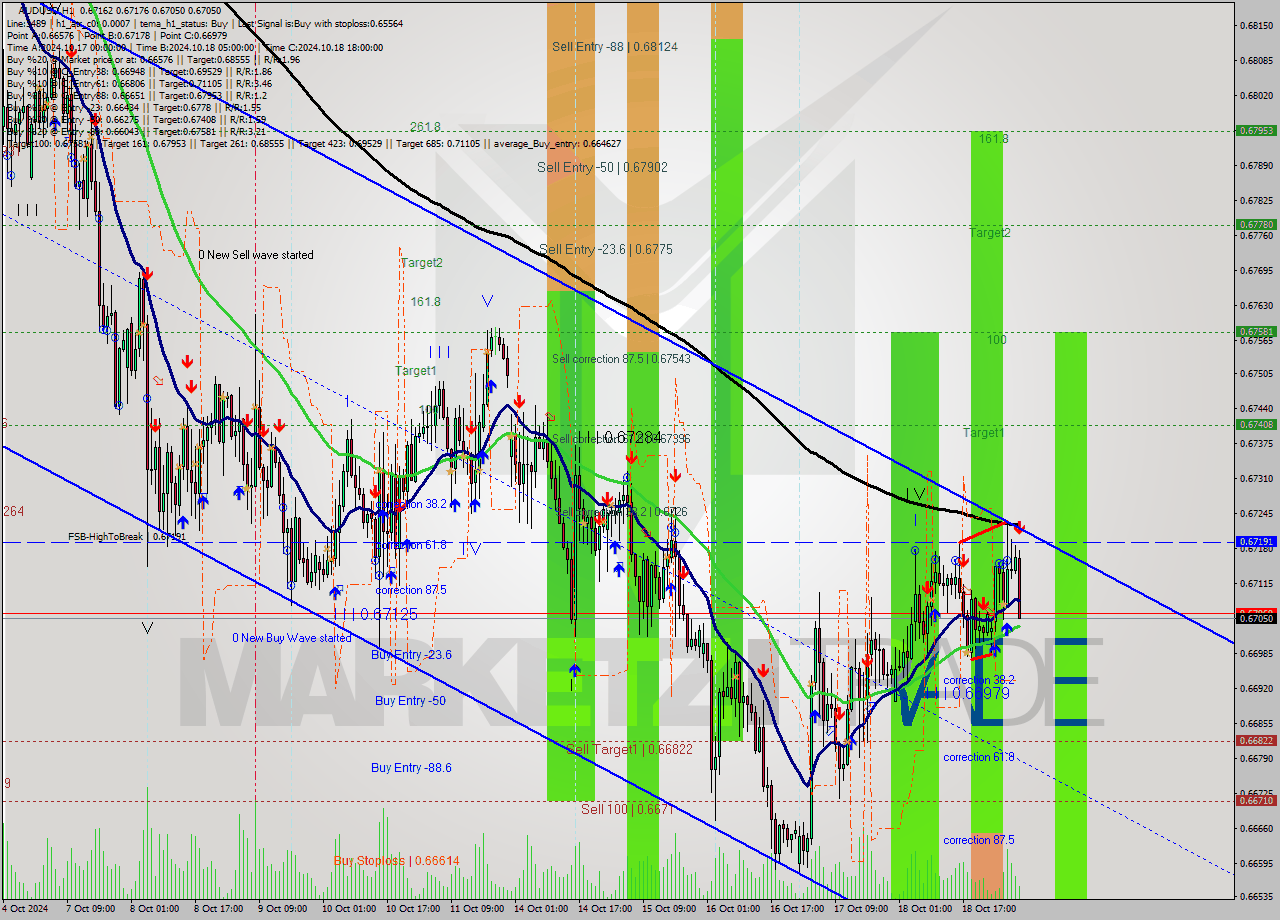Click the 0.67581 green price axis tag
Viewport: 1280px width, 920px height.
point(1256,331)
